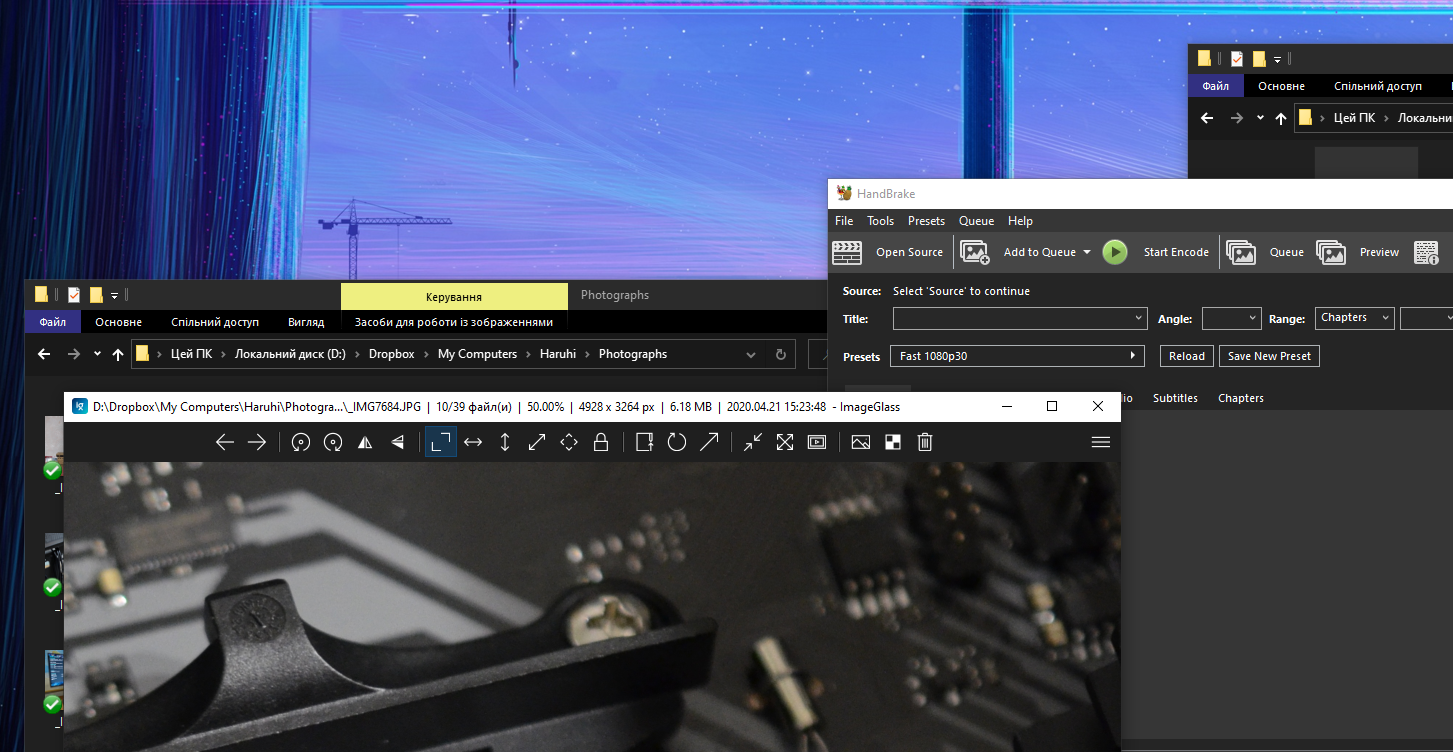Open Файл tab in Photographs Explorer window

[x=53, y=322]
